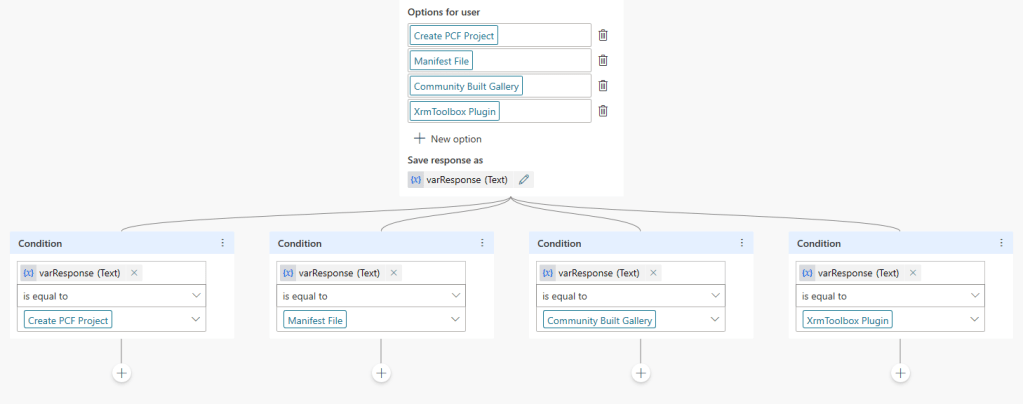The height and width of the screenshot is (404, 1023).
Task: Expand value dropdown showing Community Built Gallery
Action: [716, 320]
